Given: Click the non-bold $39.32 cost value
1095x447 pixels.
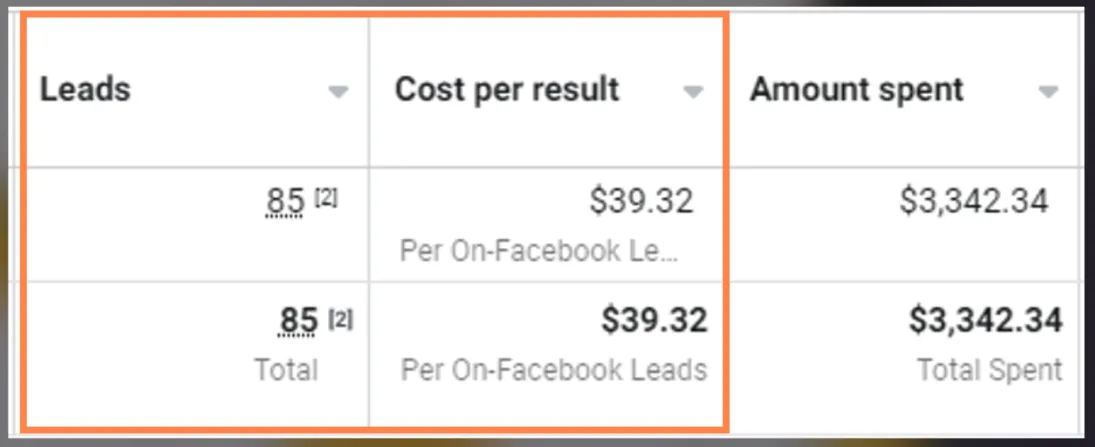Looking at the screenshot, I should click(641, 202).
